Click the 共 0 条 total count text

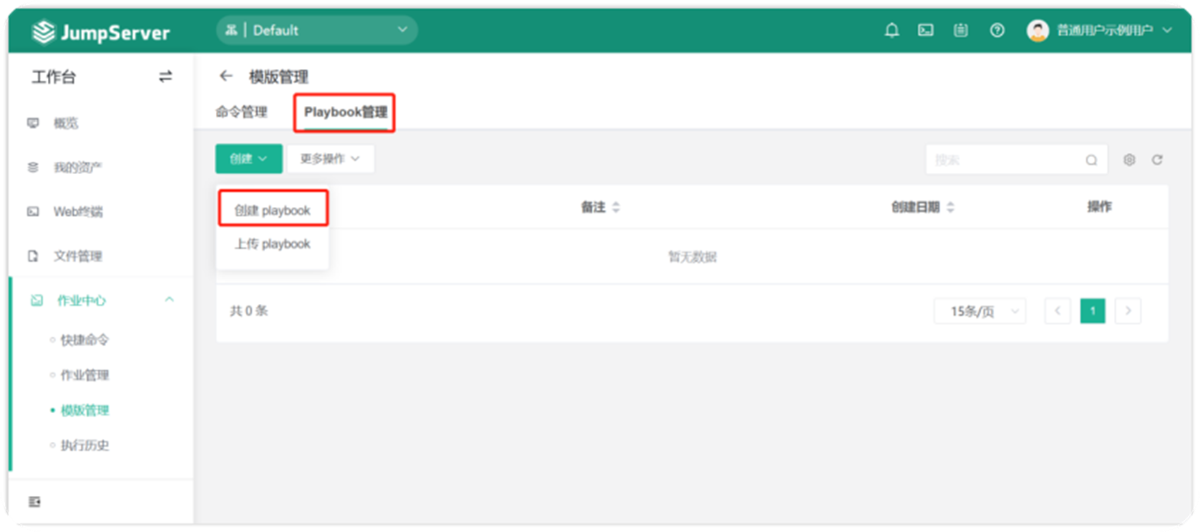249,311
